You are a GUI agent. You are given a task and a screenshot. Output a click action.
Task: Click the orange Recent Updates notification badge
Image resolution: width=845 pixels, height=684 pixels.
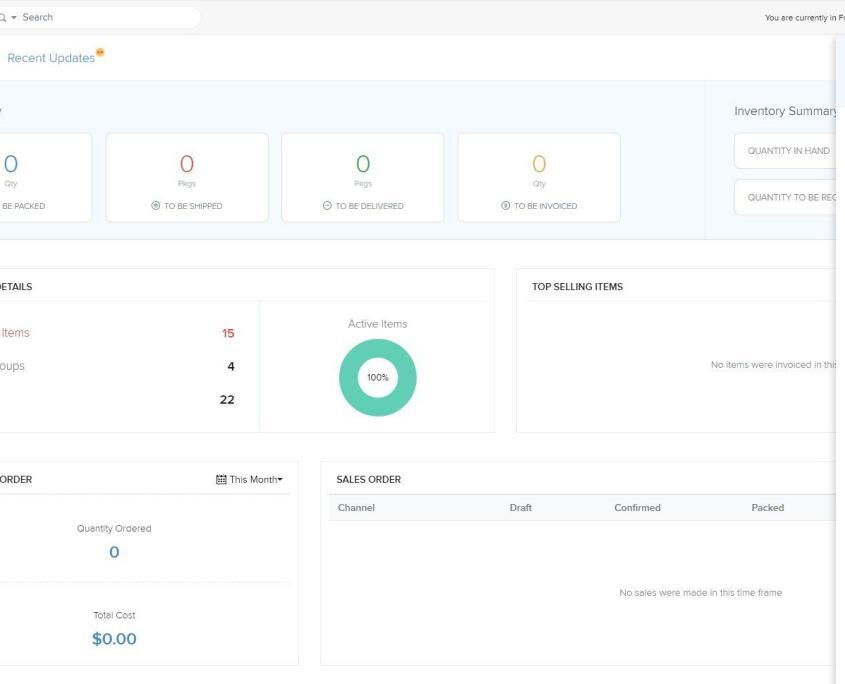(x=100, y=52)
